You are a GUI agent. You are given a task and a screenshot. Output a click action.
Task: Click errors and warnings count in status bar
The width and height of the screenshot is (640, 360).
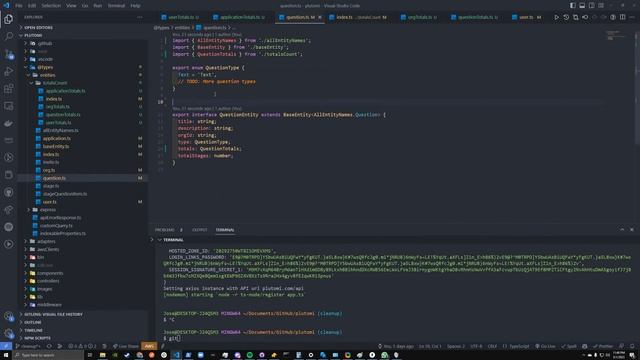(82, 346)
